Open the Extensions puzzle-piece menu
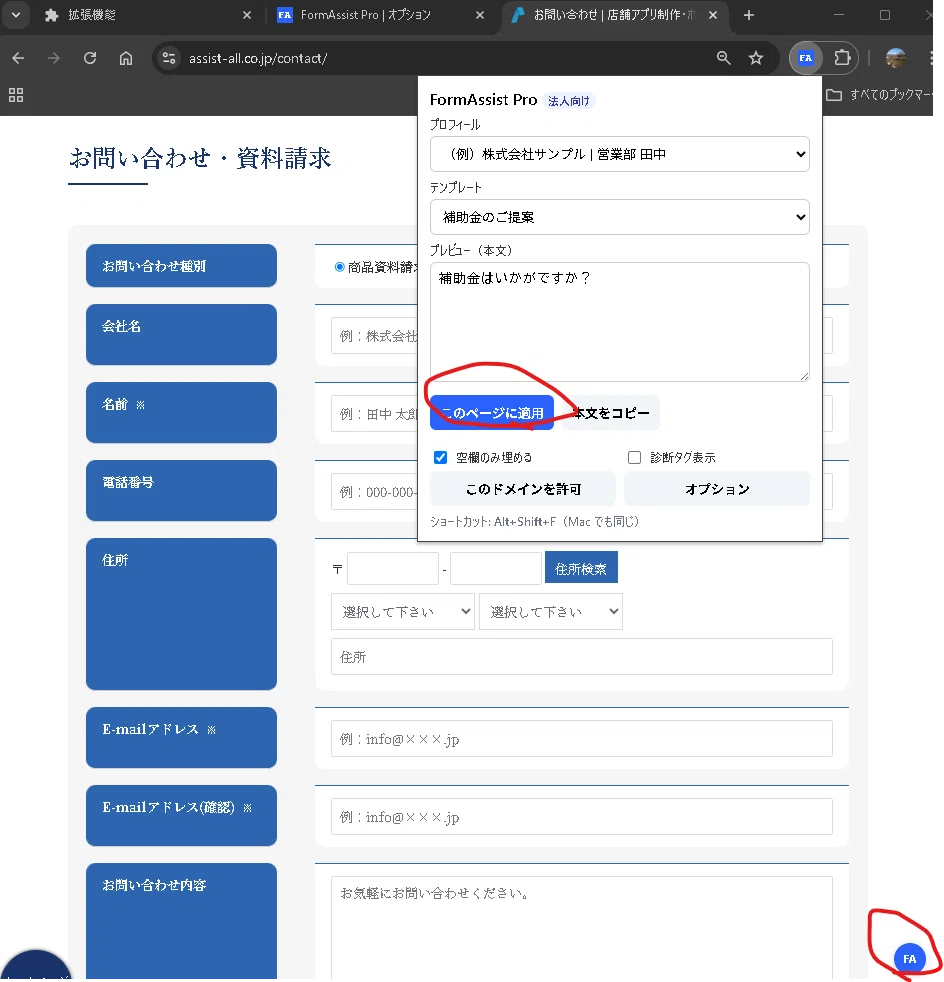 coord(842,58)
